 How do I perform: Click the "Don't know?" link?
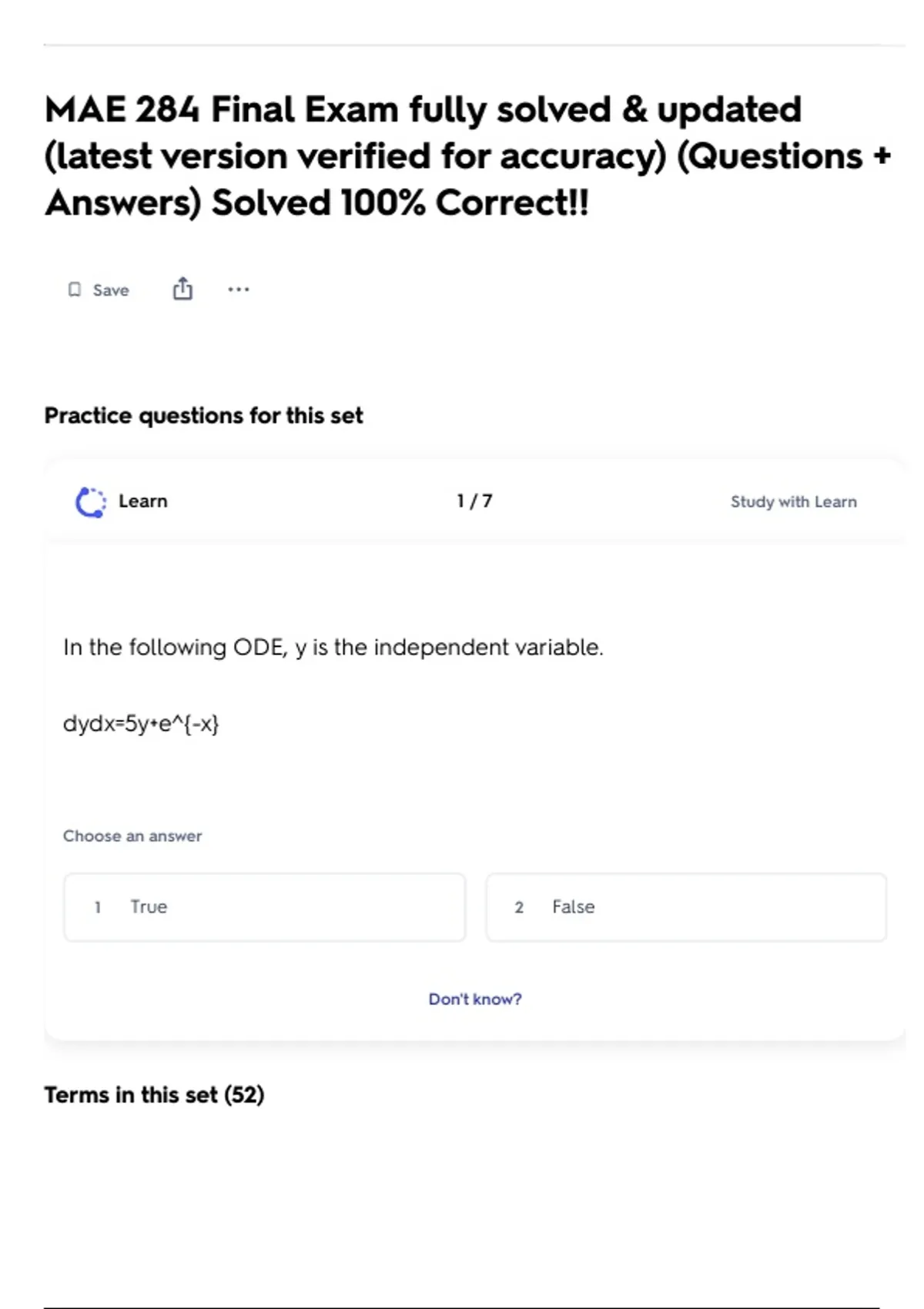[475, 999]
